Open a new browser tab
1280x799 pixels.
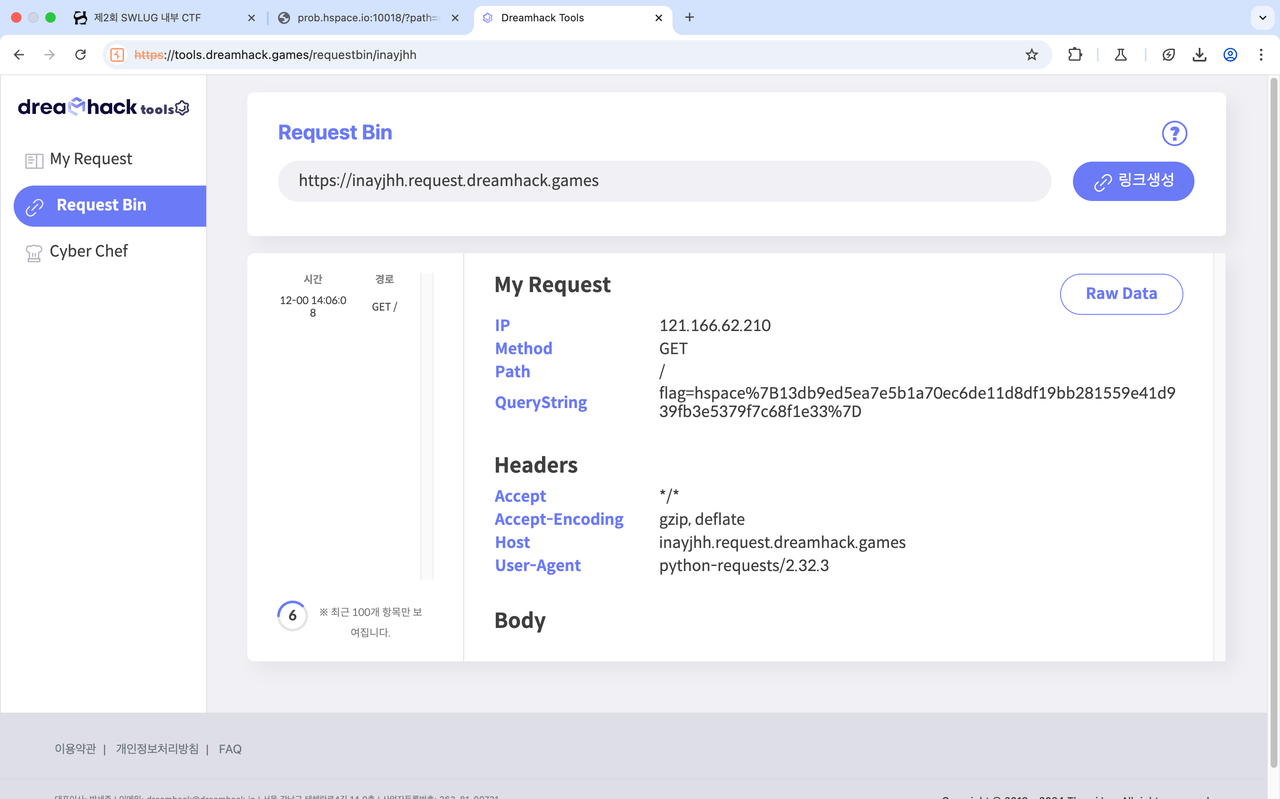point(689,17)
